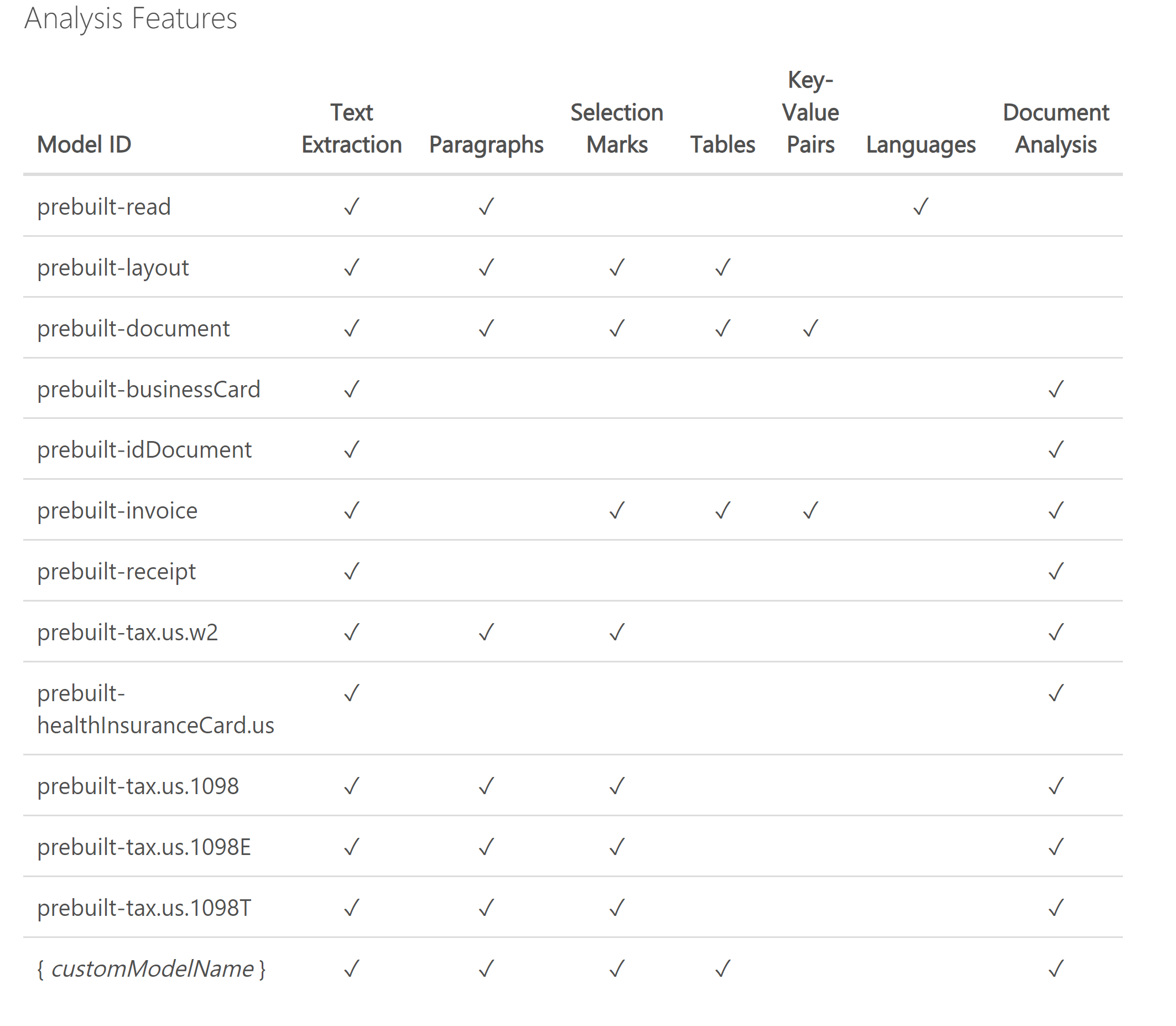Click Tables checkmark in customModelName row
The height and width of the screenshot is (1026, 1176).
coord(723,968)
